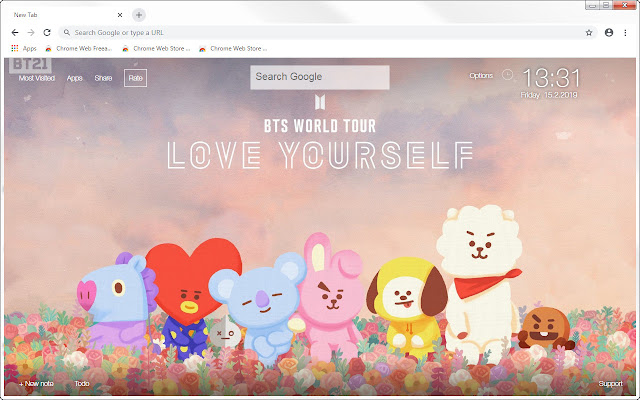Open the third Chrome Web Store bookmark

(233, 49)
